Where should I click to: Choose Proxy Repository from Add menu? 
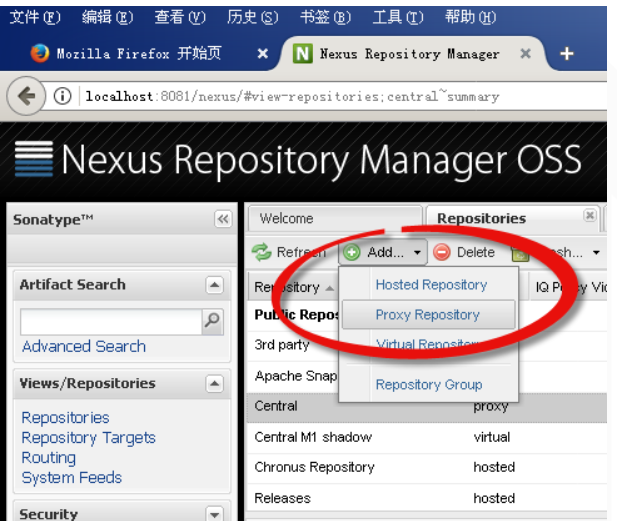(428, 314)
